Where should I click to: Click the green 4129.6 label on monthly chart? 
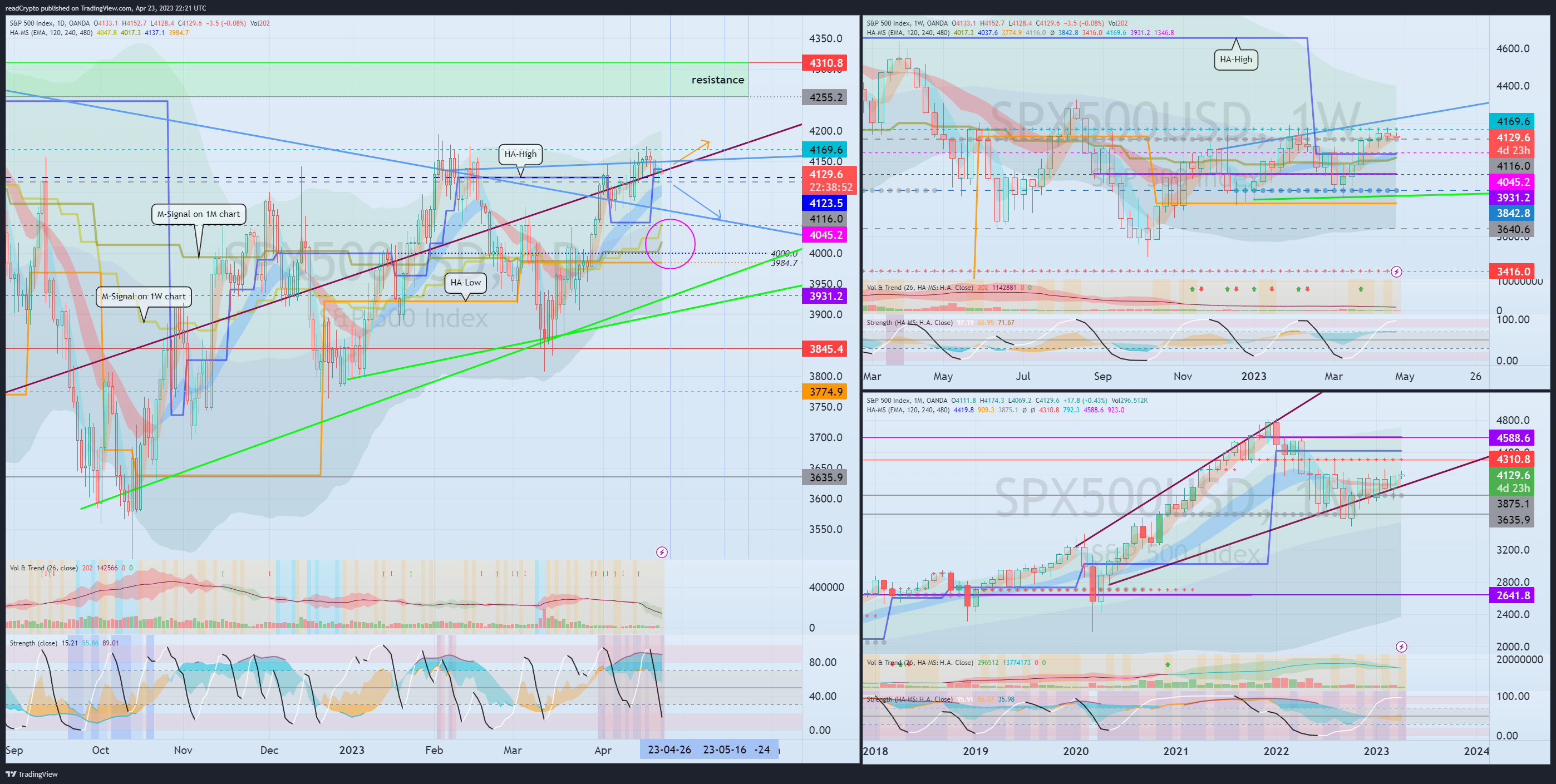1513,481
